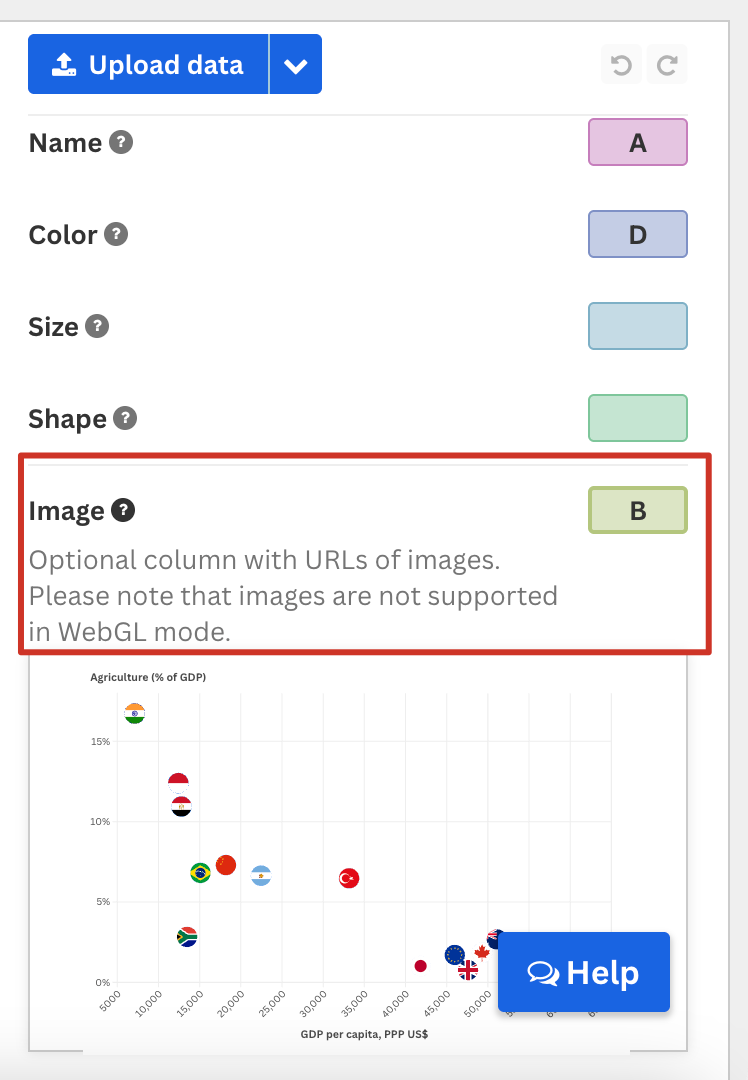This screenshot has height=1080, width=748.
Task: Click the Brazil flag marker in chart
Action: (x=200, y=873)
